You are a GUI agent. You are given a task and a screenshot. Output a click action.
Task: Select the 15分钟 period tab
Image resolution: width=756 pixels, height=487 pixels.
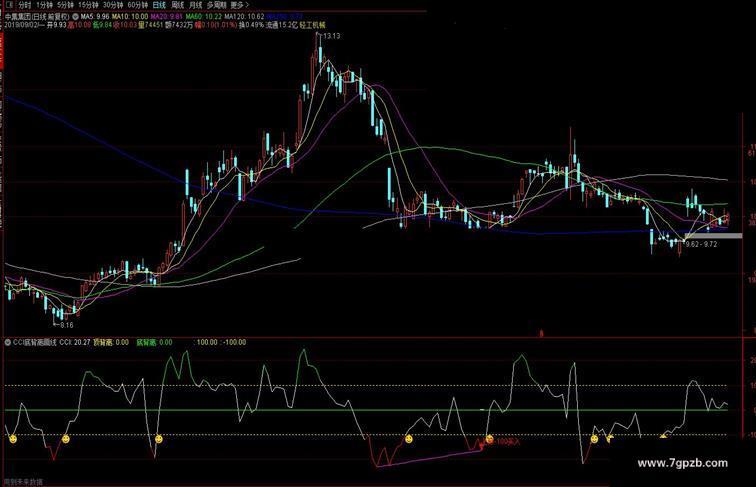point(88,5)
